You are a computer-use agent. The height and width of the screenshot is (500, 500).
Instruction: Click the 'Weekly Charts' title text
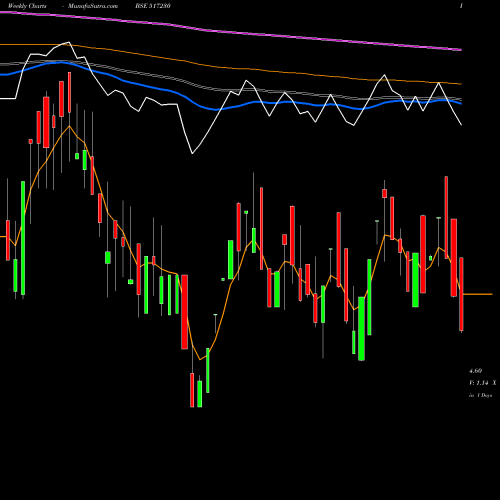click(x=27, y=6)
